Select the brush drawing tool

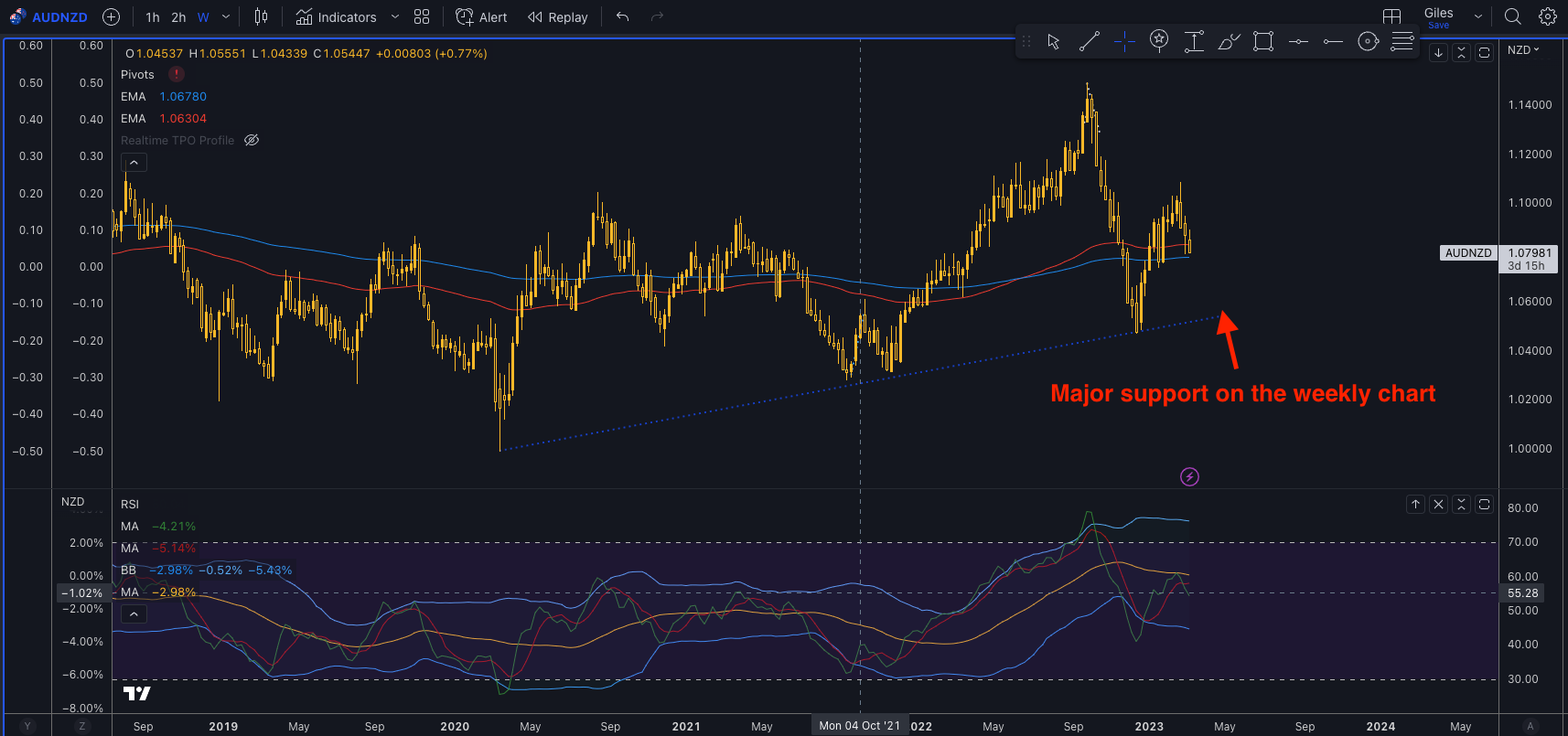click(1229, 41)
